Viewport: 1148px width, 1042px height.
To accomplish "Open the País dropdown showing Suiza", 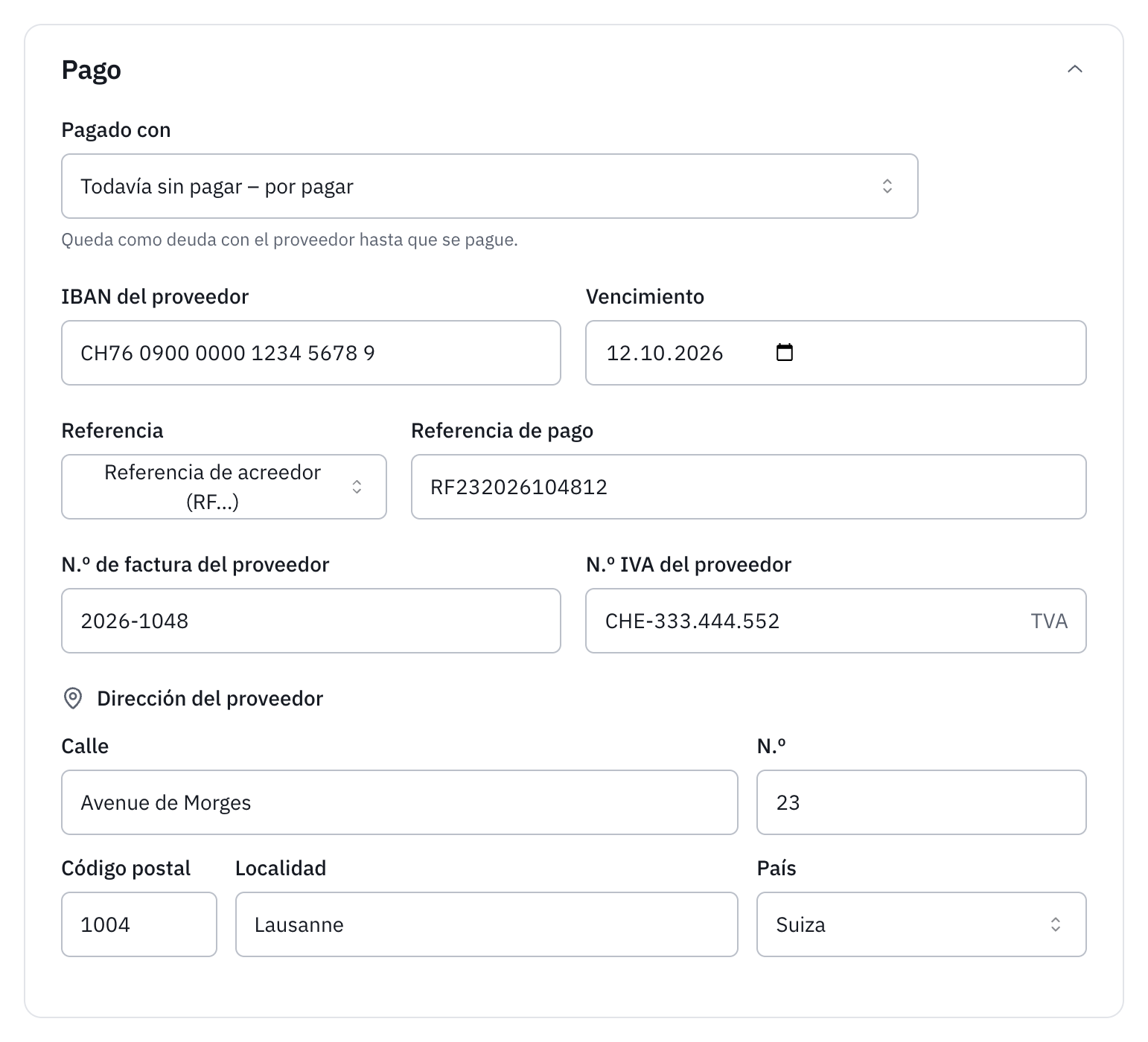I will 921,924.
